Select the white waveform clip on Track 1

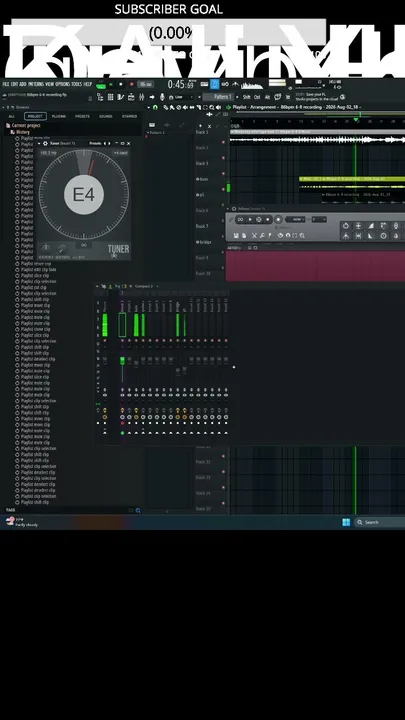tap(317, 139)
